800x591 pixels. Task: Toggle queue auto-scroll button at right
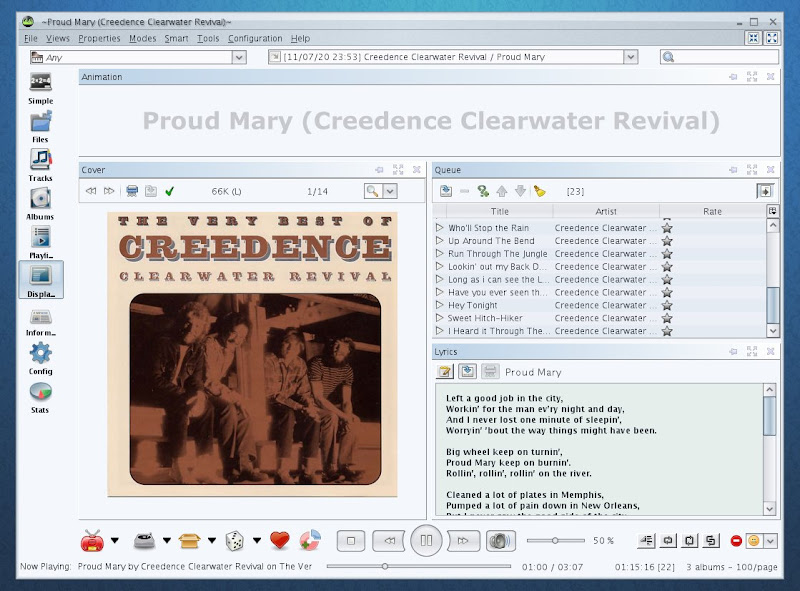tap(765, 191)
